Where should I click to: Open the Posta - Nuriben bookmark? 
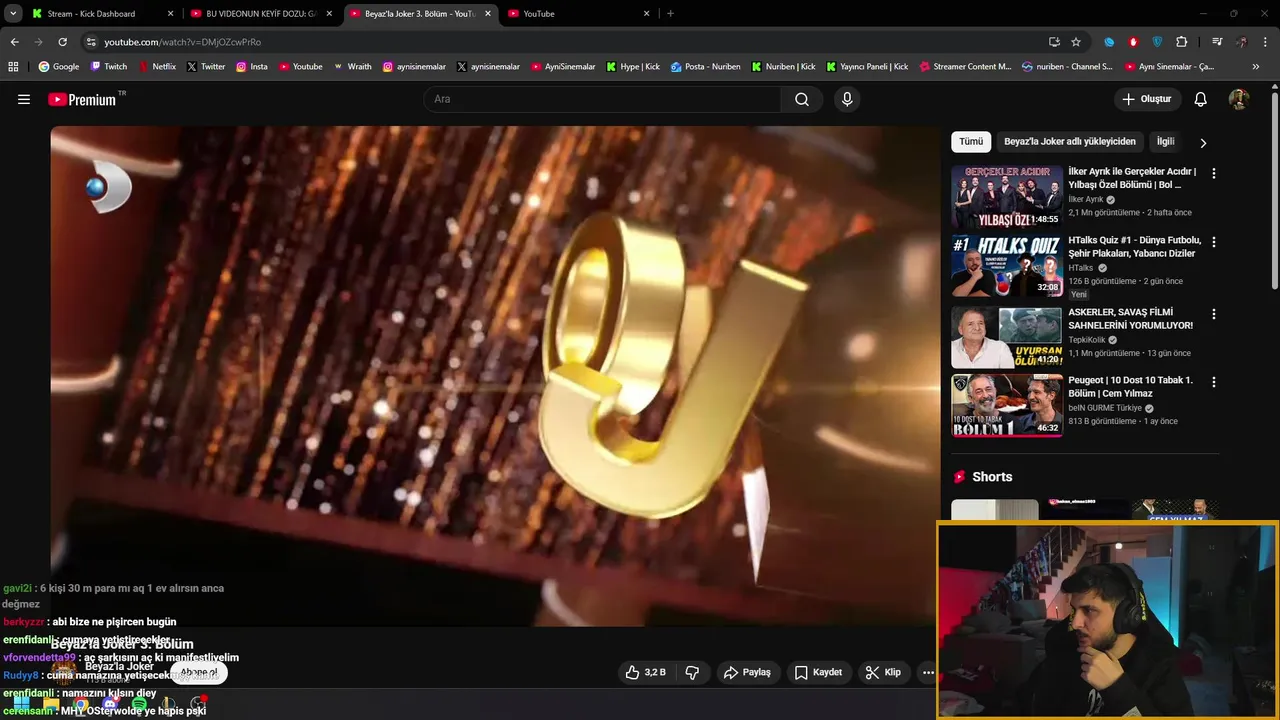coord(705,67)
